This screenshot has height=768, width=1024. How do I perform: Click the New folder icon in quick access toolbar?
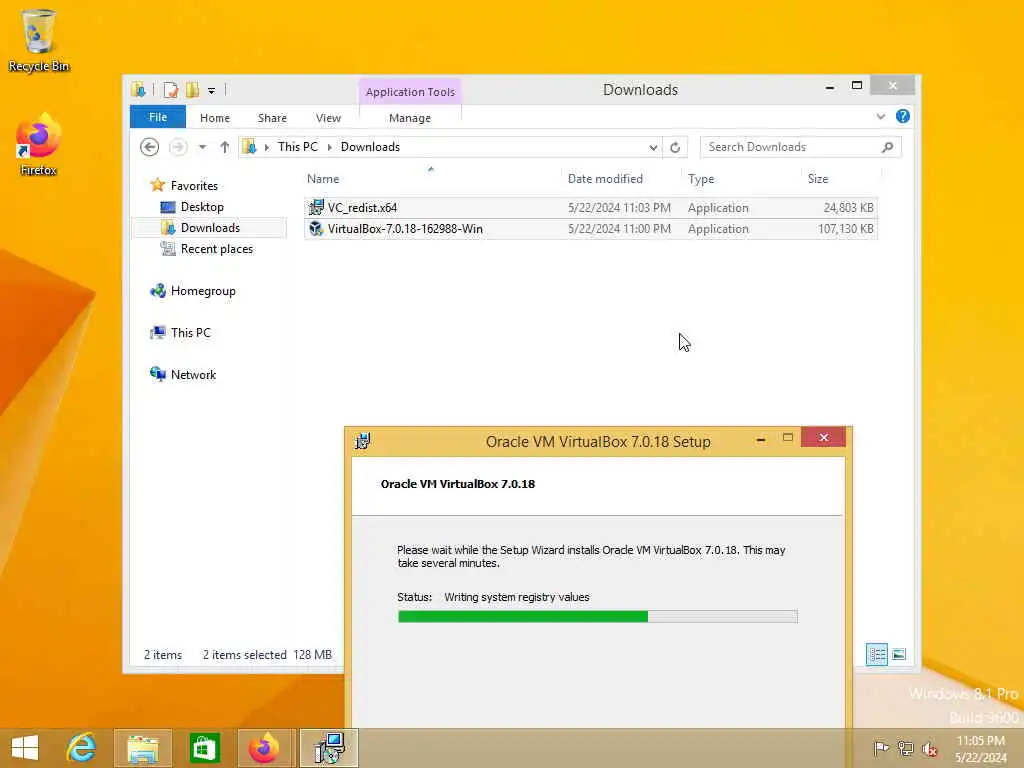click(x=193, y=89)
